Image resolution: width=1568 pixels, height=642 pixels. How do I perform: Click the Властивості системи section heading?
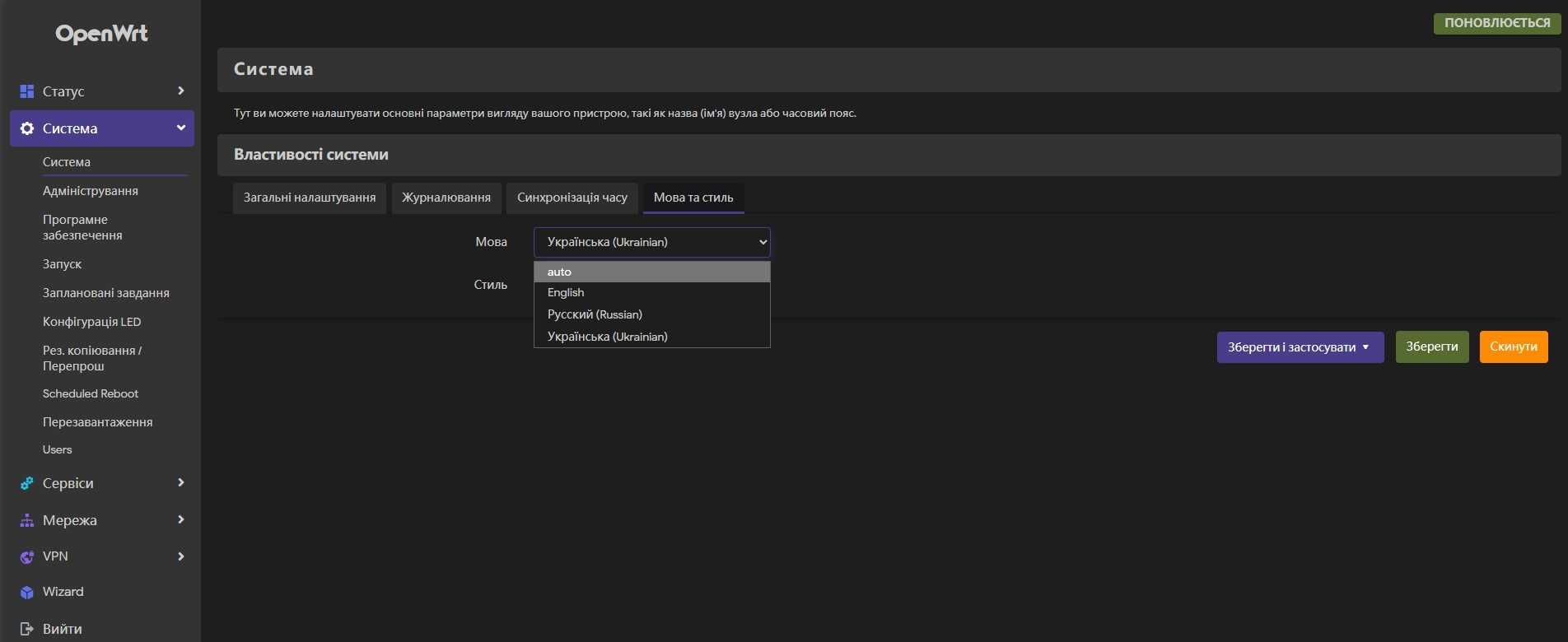[x=311, y=155]
